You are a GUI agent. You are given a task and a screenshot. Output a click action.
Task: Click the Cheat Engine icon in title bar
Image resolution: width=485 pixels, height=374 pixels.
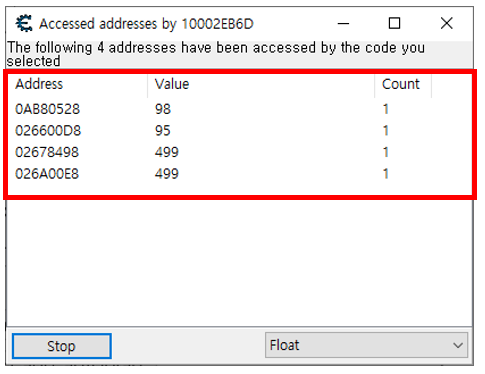coord(24,23)
